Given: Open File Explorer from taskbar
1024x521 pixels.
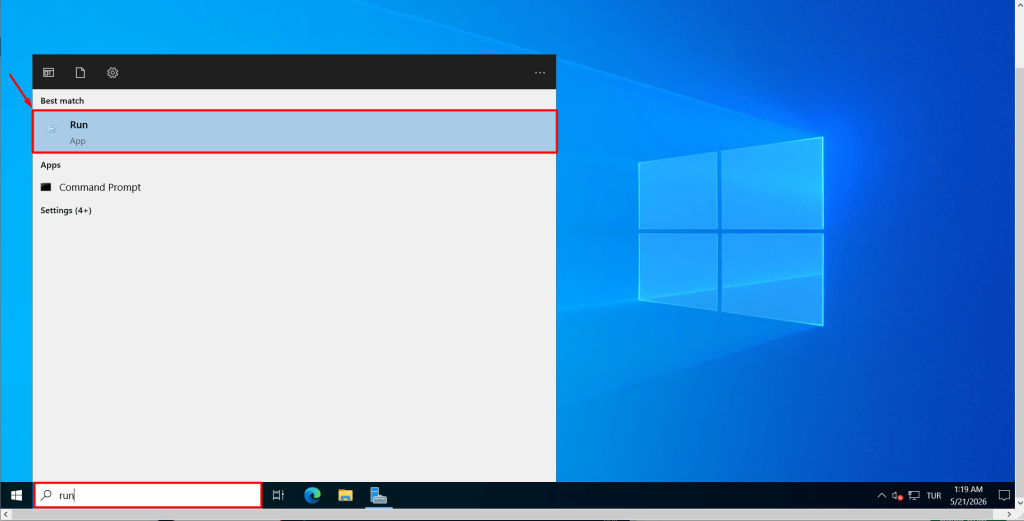Looking at the screenshot, I should (x=345, y=496).
